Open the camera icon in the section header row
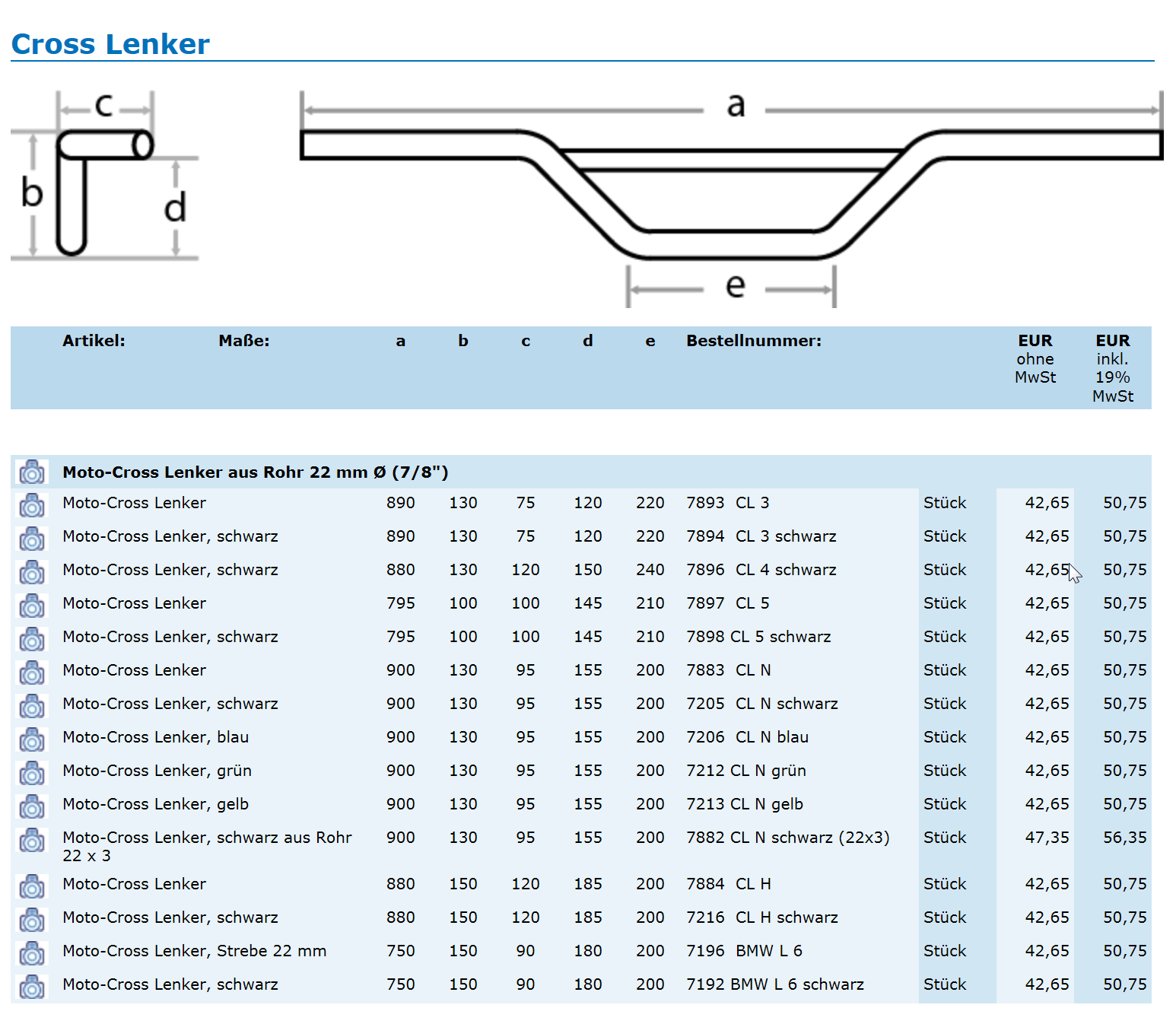Viewport: 1176px width, 1024px height. (32, 472)
